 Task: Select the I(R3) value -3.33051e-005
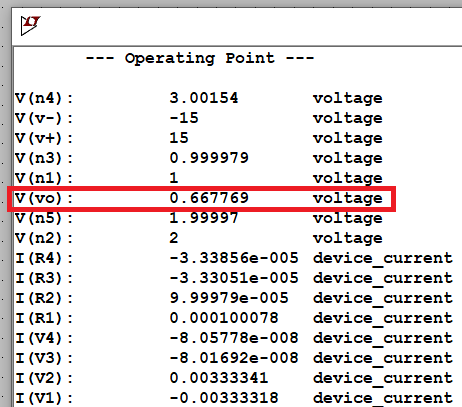click(x=234, y=278)
